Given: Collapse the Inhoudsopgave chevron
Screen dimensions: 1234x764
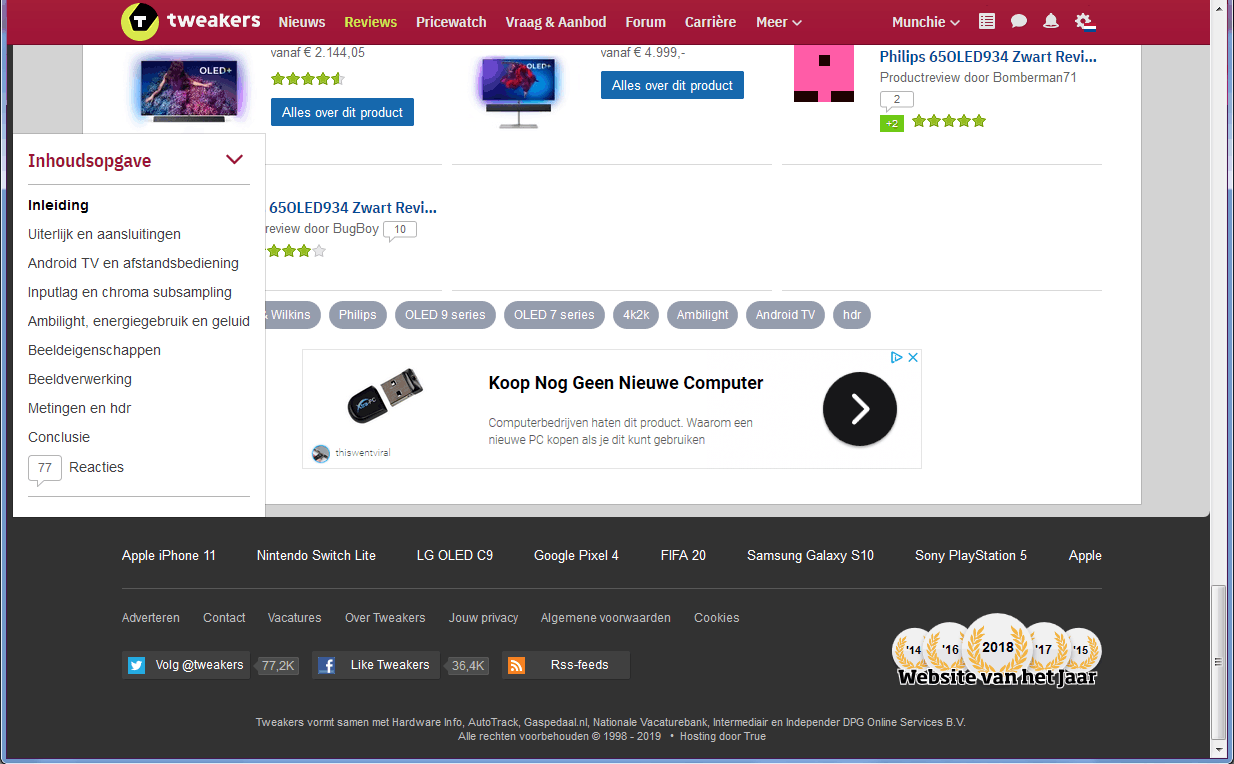Looking at the screenshot, I should (x=235, y=160).
